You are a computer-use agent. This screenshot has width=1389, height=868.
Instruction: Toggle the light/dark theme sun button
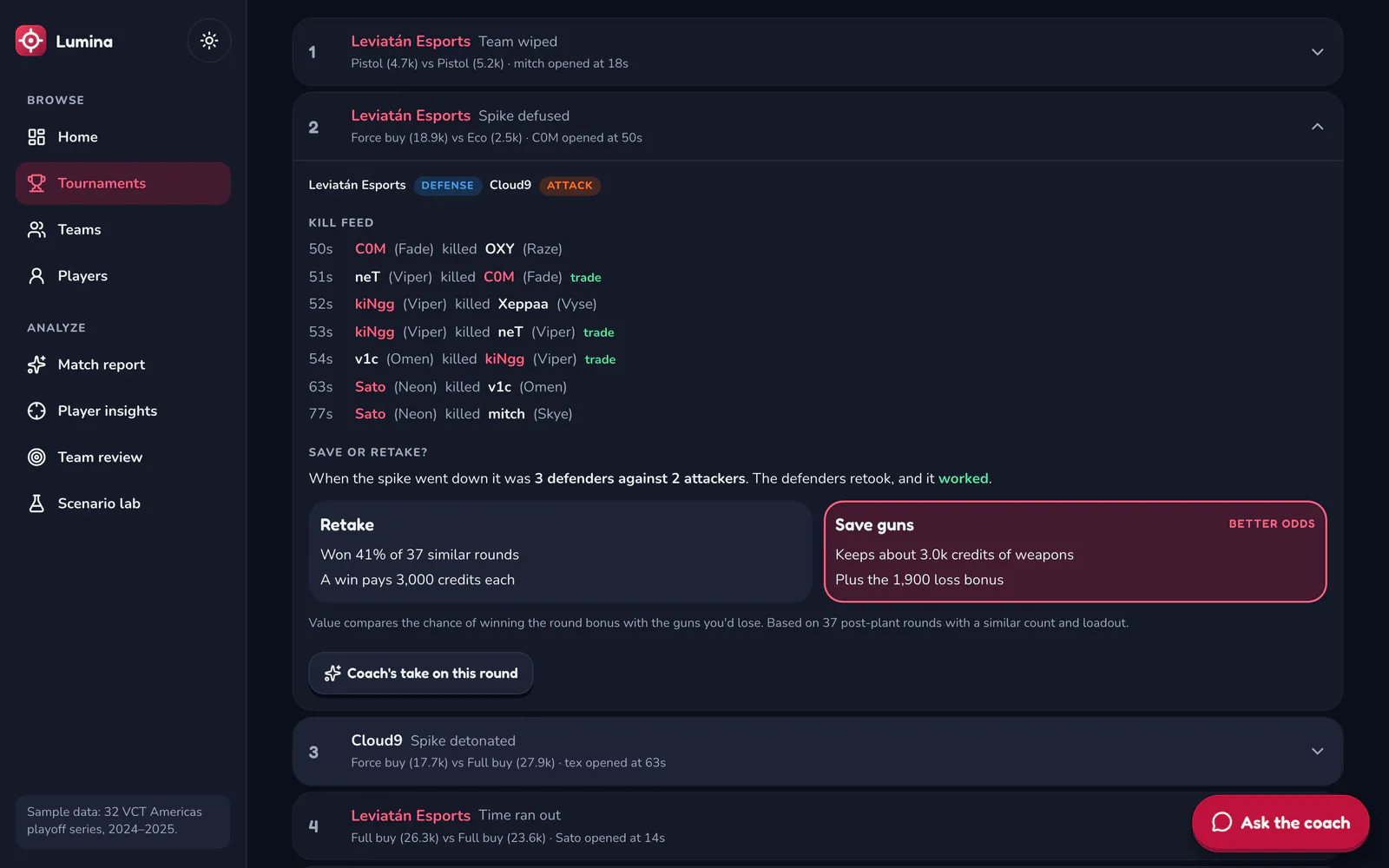coord(209,40)
